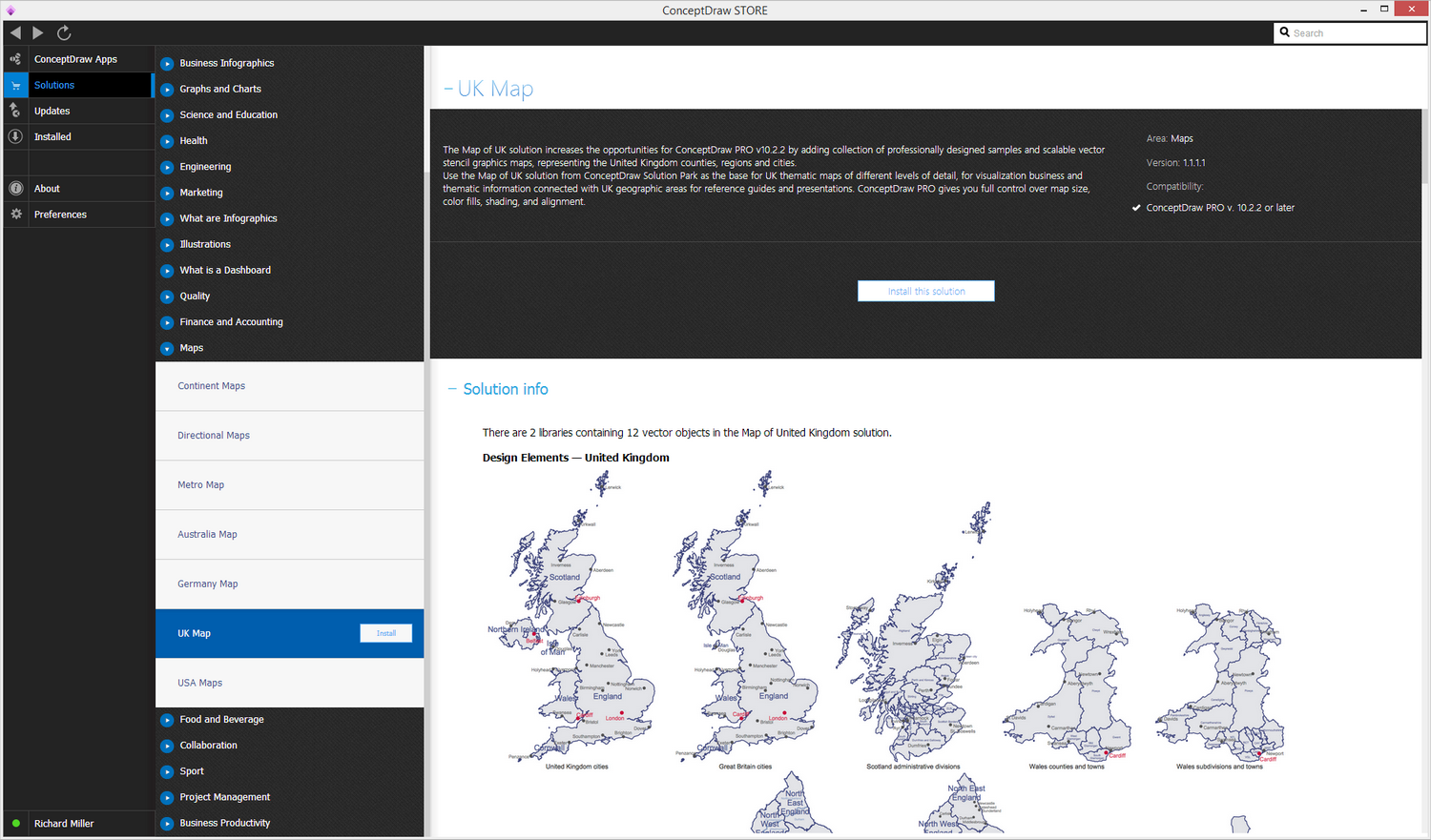
Task: Click the search magnifier icon
Action: (1285, 32)
